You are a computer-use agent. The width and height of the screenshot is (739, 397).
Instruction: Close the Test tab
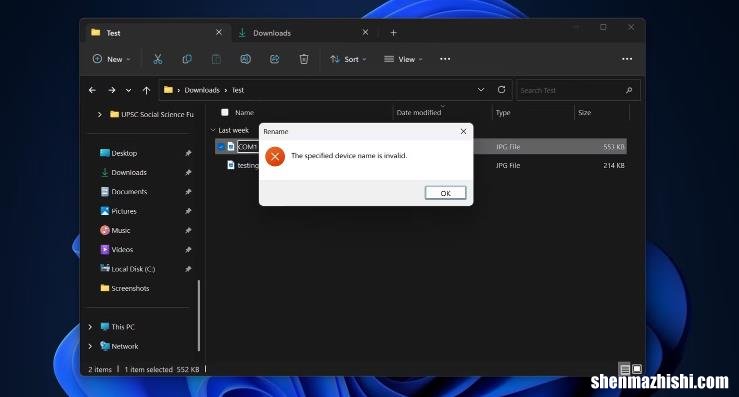[x=219, y=33]
